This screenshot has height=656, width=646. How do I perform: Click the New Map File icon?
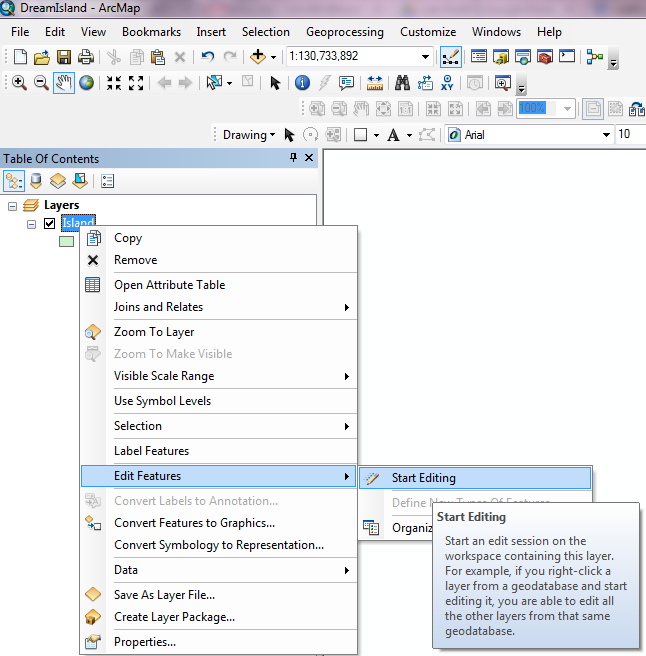pos(20,56)
